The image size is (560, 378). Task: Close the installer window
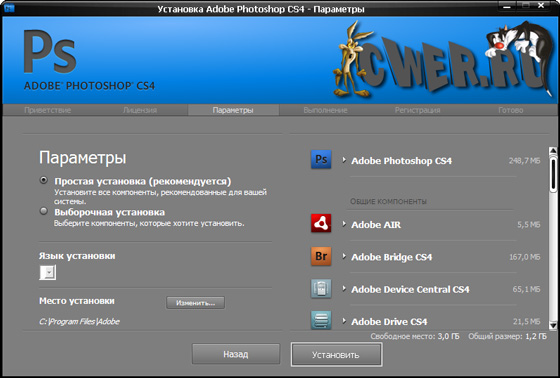coord(541,6)
